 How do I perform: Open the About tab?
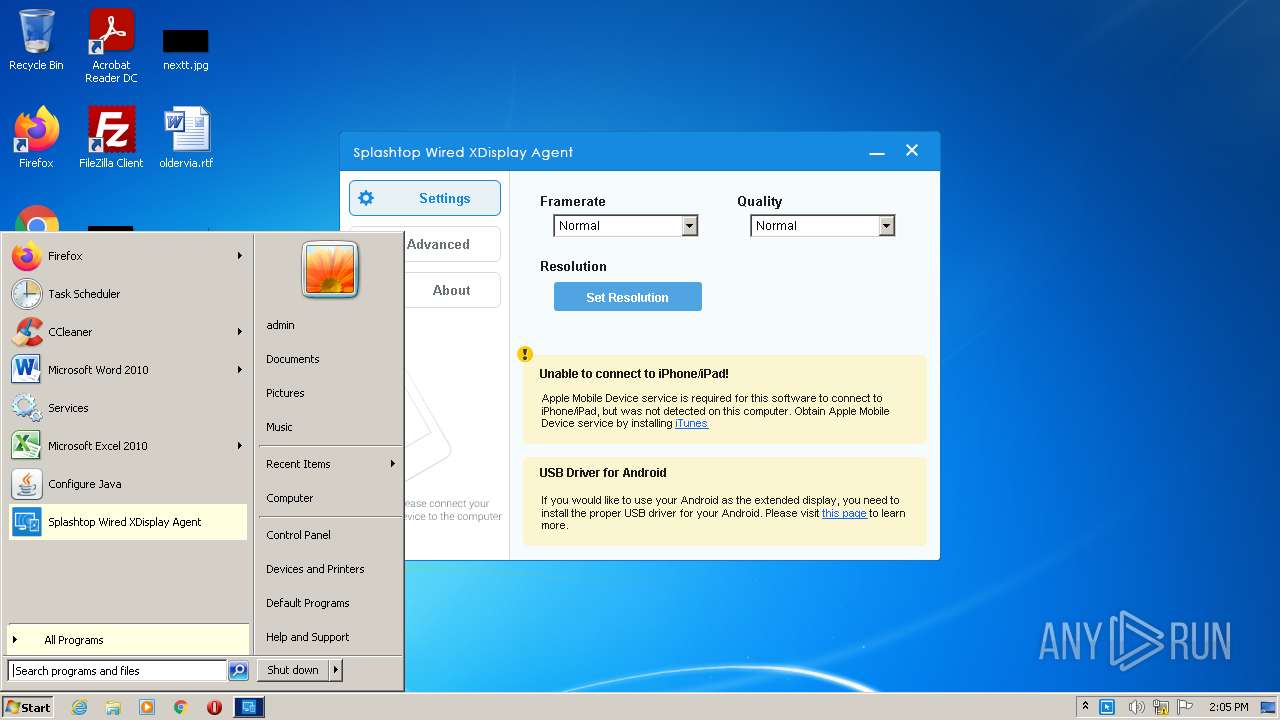(452, 290)
